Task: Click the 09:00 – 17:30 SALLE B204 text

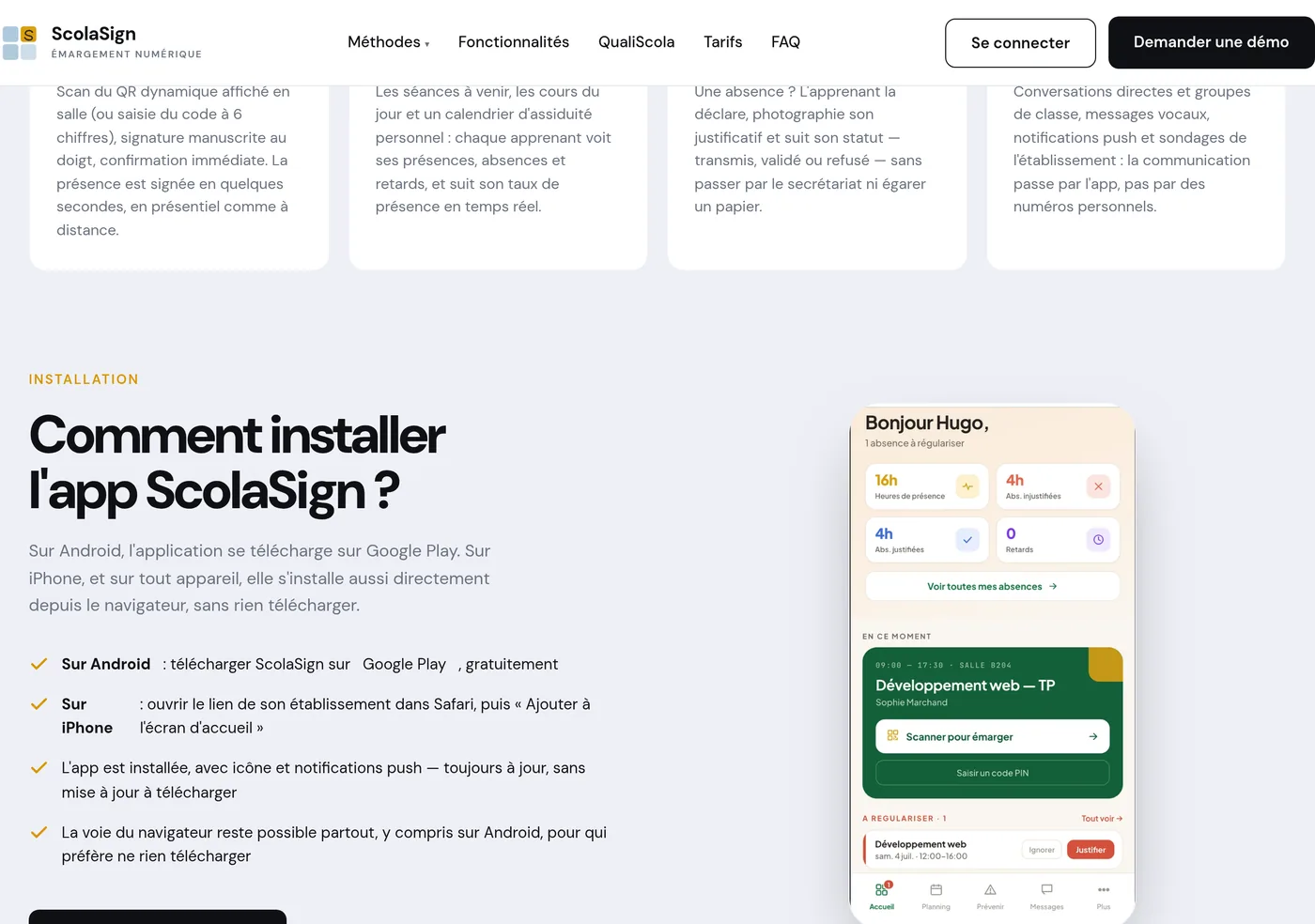Action: [943, 665]
